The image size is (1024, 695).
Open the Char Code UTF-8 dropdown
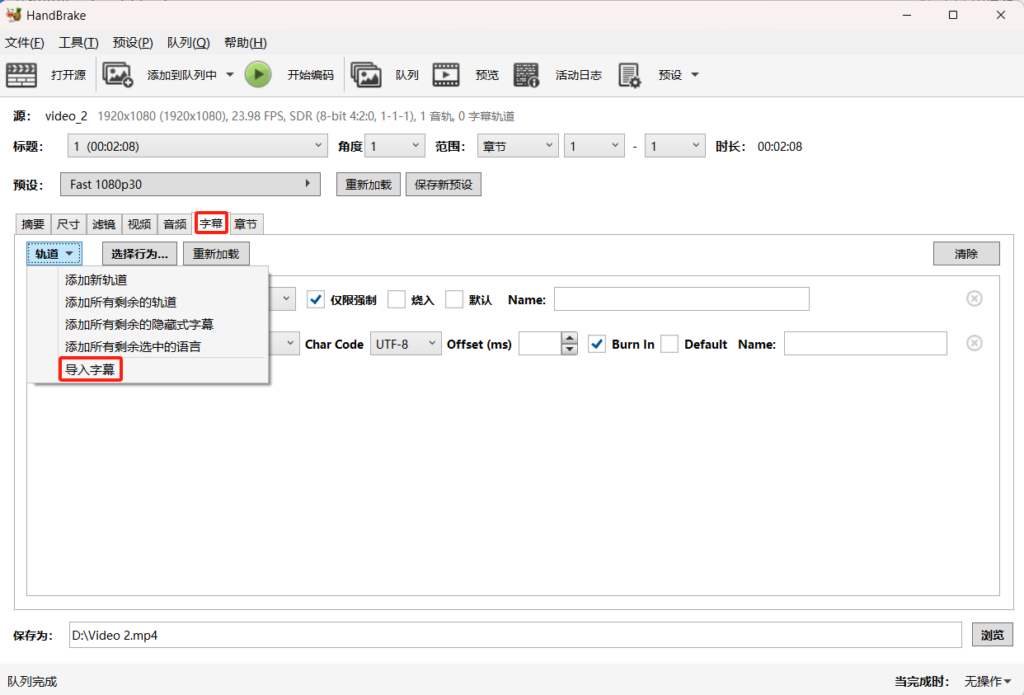(406, 344)
